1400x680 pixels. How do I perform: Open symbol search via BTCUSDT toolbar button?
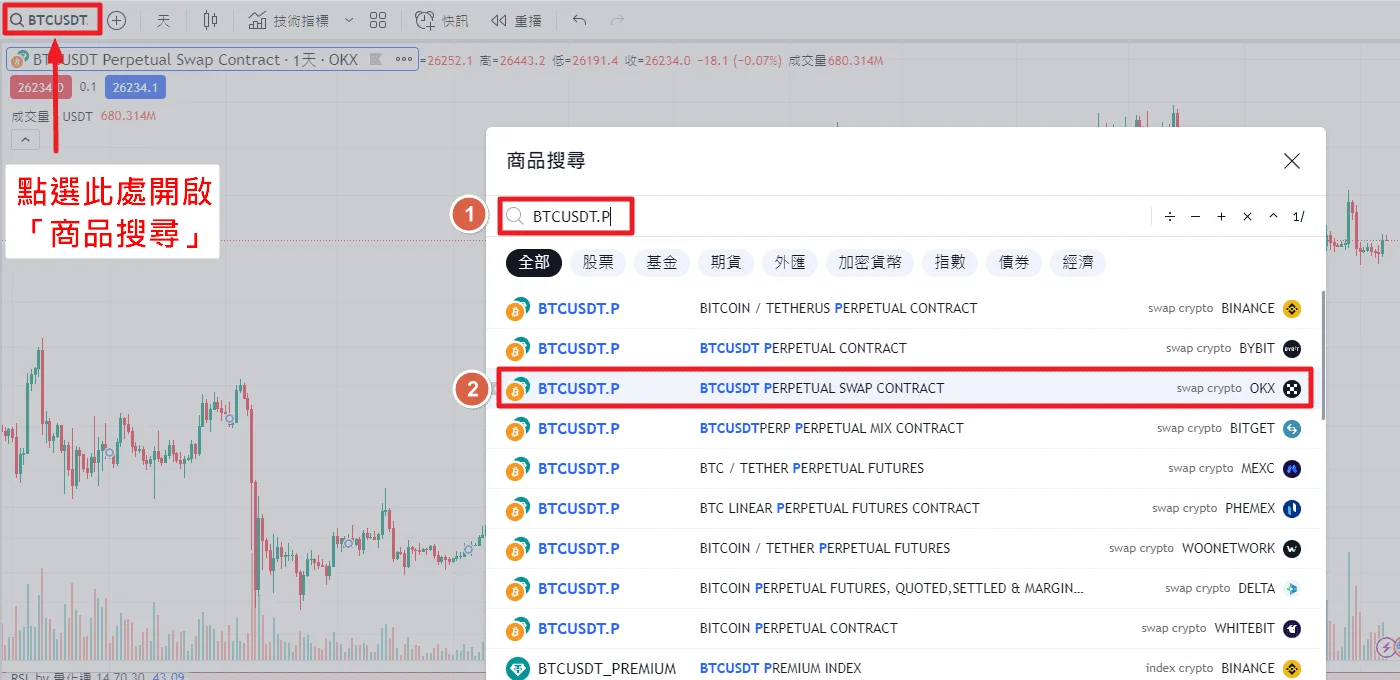pos(52,19)
